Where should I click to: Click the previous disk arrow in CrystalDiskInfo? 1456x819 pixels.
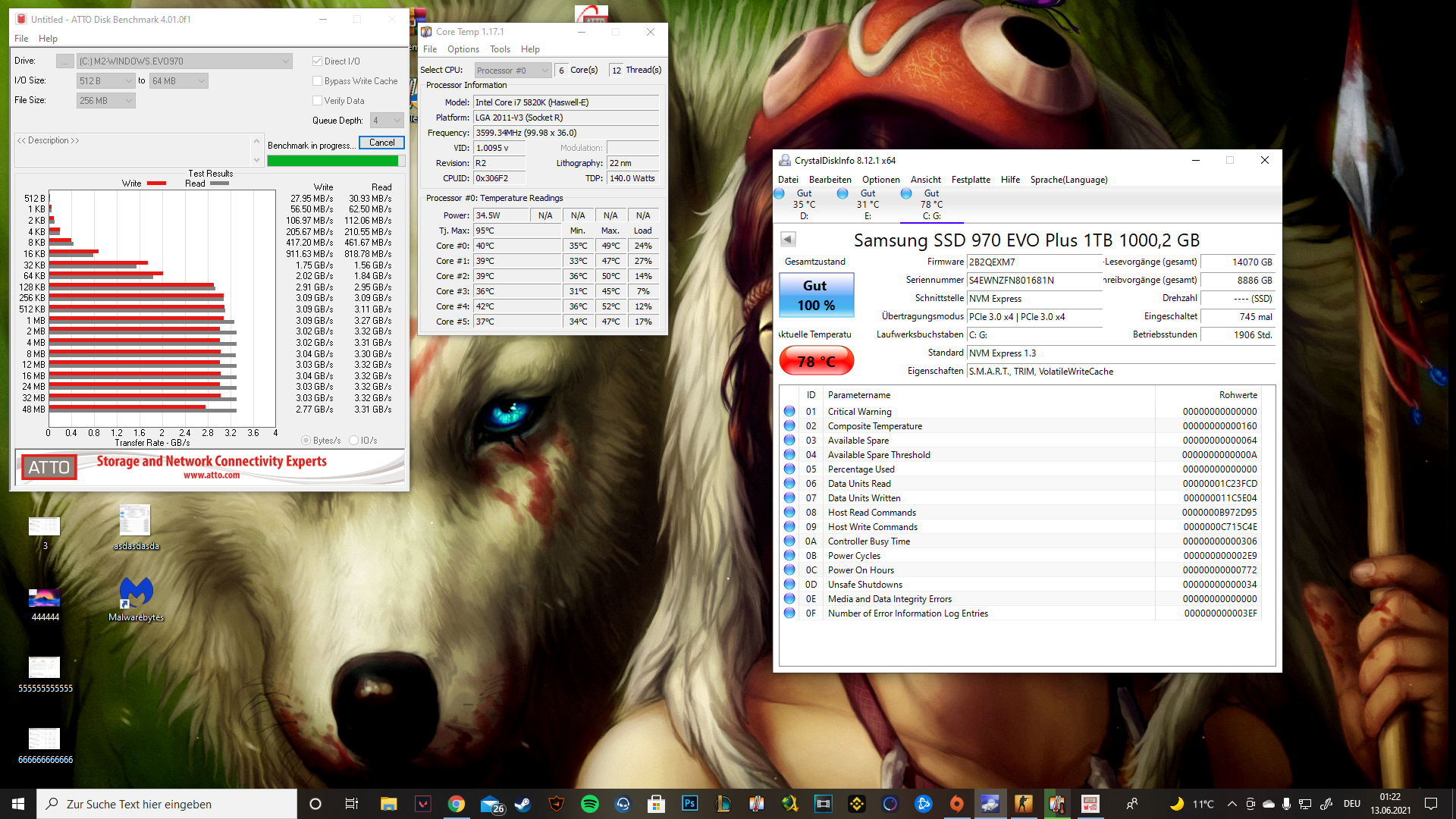788,240
